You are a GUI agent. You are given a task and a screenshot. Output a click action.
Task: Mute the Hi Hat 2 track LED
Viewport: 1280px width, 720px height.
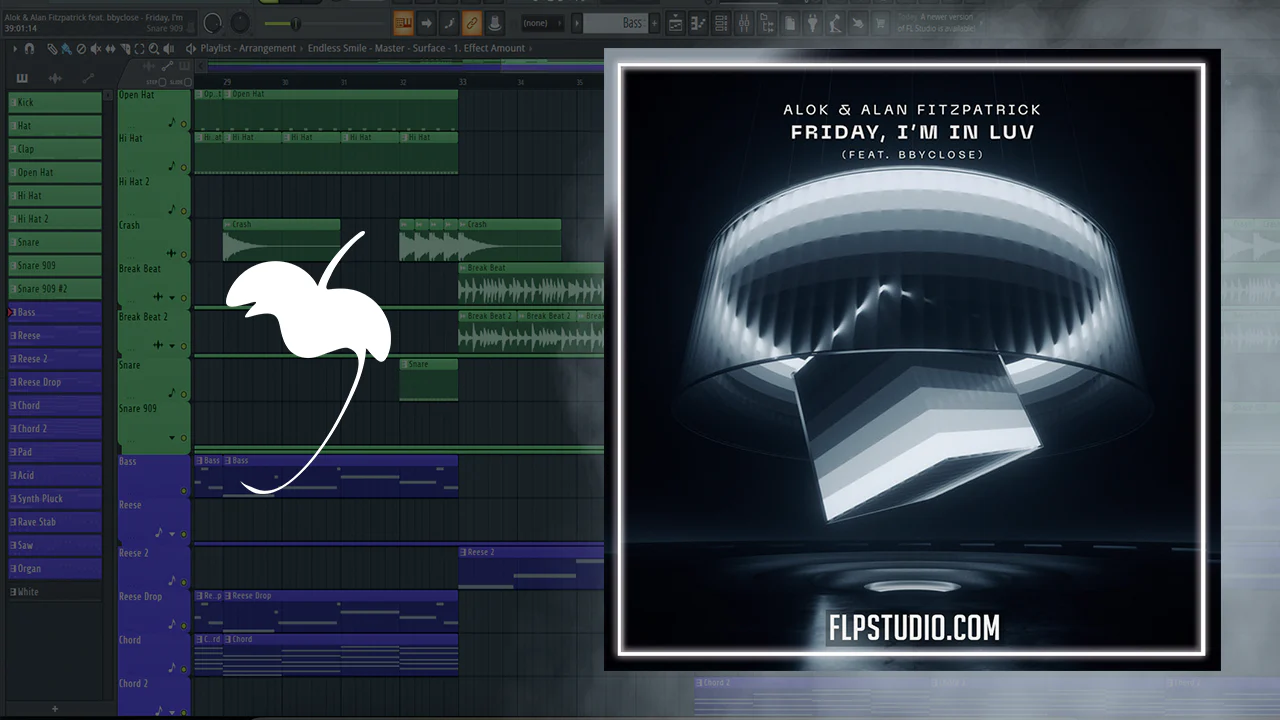[183, 211]
